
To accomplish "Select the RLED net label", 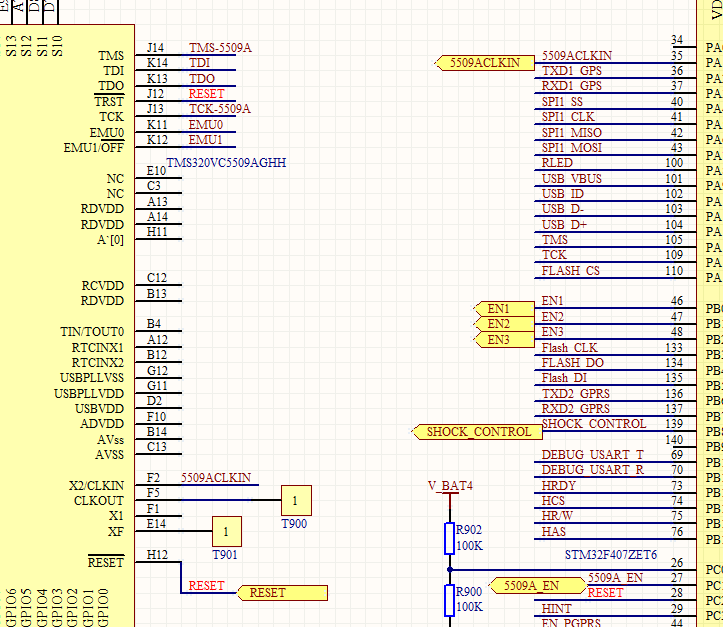I will 557,163.
